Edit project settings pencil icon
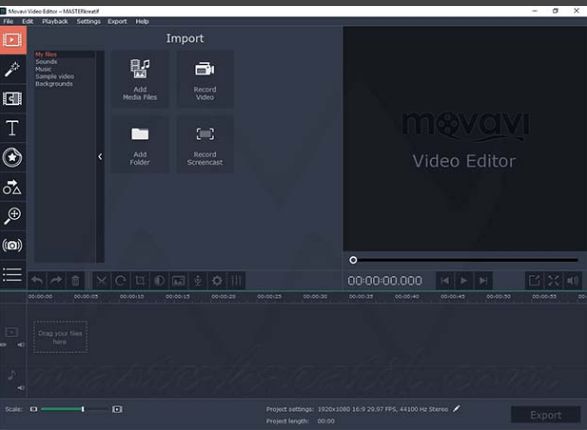The image size is (587, 430). coord(456,409)
